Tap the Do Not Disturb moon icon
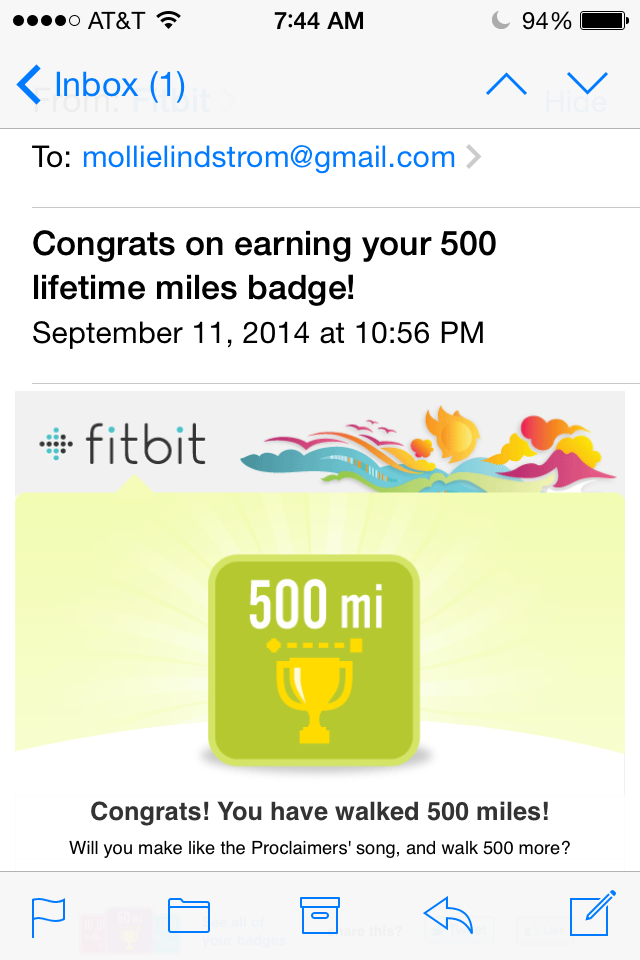Image resolution: width=640 pixels, height=960 pixels. 500,20
